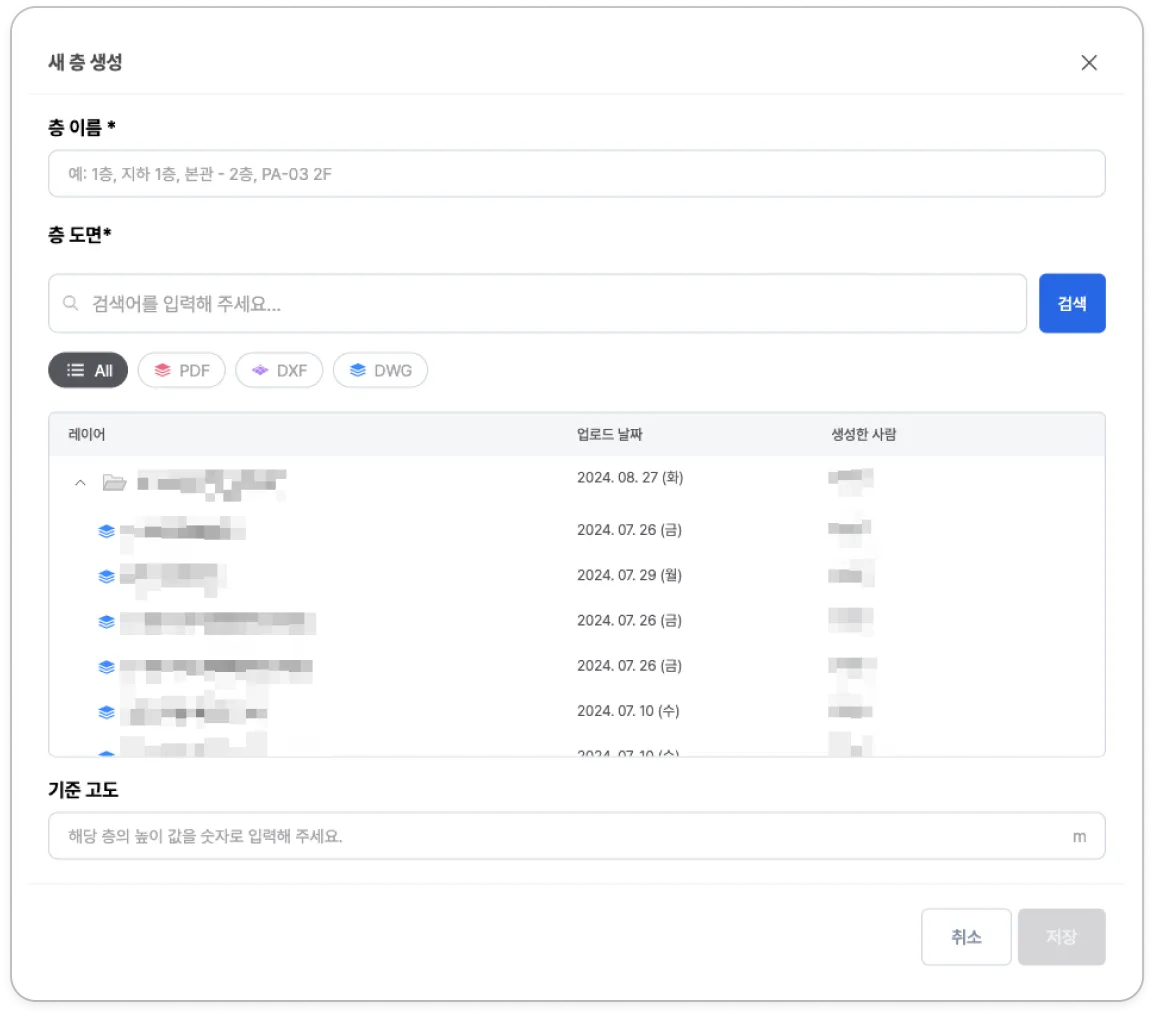Select layer icon in 2024. 07. 10 (수) row
Image resolution: width=1155 pixels, height=1016 pixels.
click(x=106, y=712)
